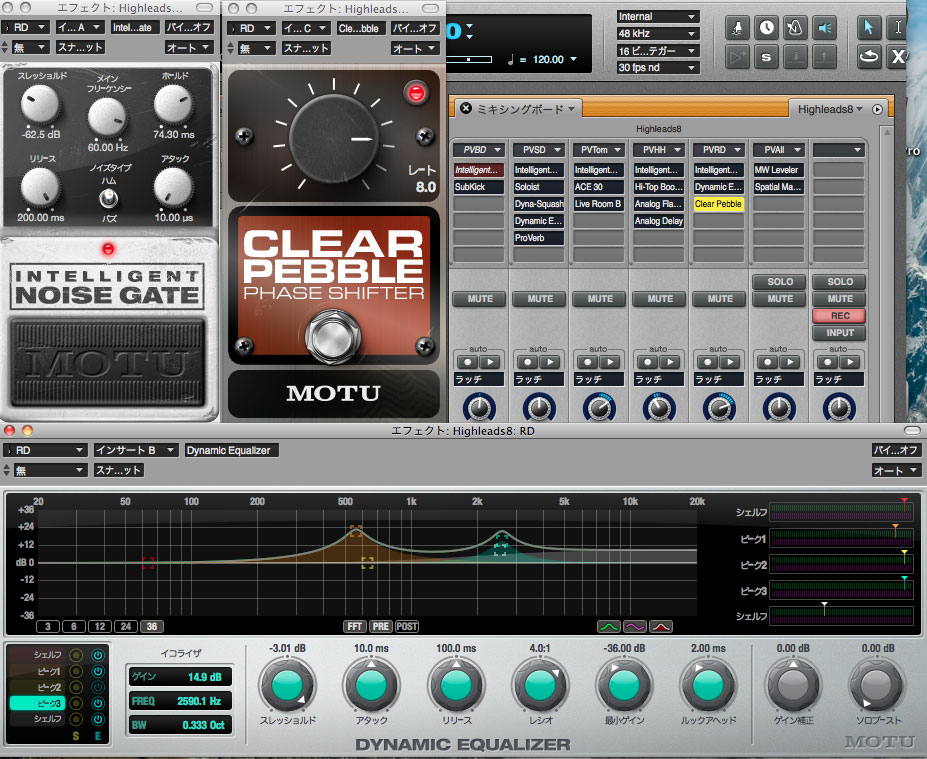The width and height of the screenshot is (927, 759).
Task: Open the tempo 120.00 dropdown arrow
Action: pyautogui.click(x=573, y=60)
